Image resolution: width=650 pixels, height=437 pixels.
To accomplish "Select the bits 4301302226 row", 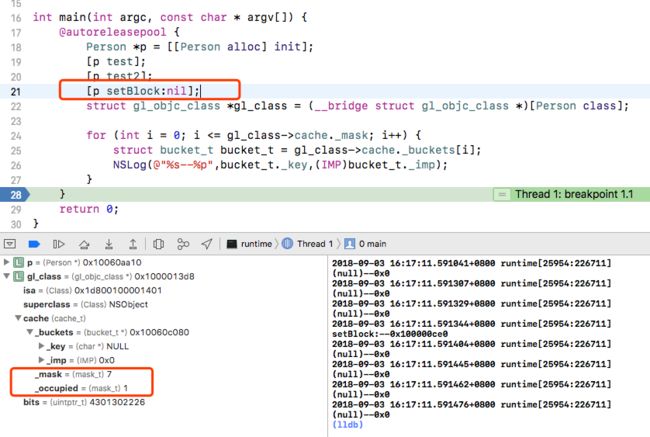I will pyautogui.click(x=84, y=402).
